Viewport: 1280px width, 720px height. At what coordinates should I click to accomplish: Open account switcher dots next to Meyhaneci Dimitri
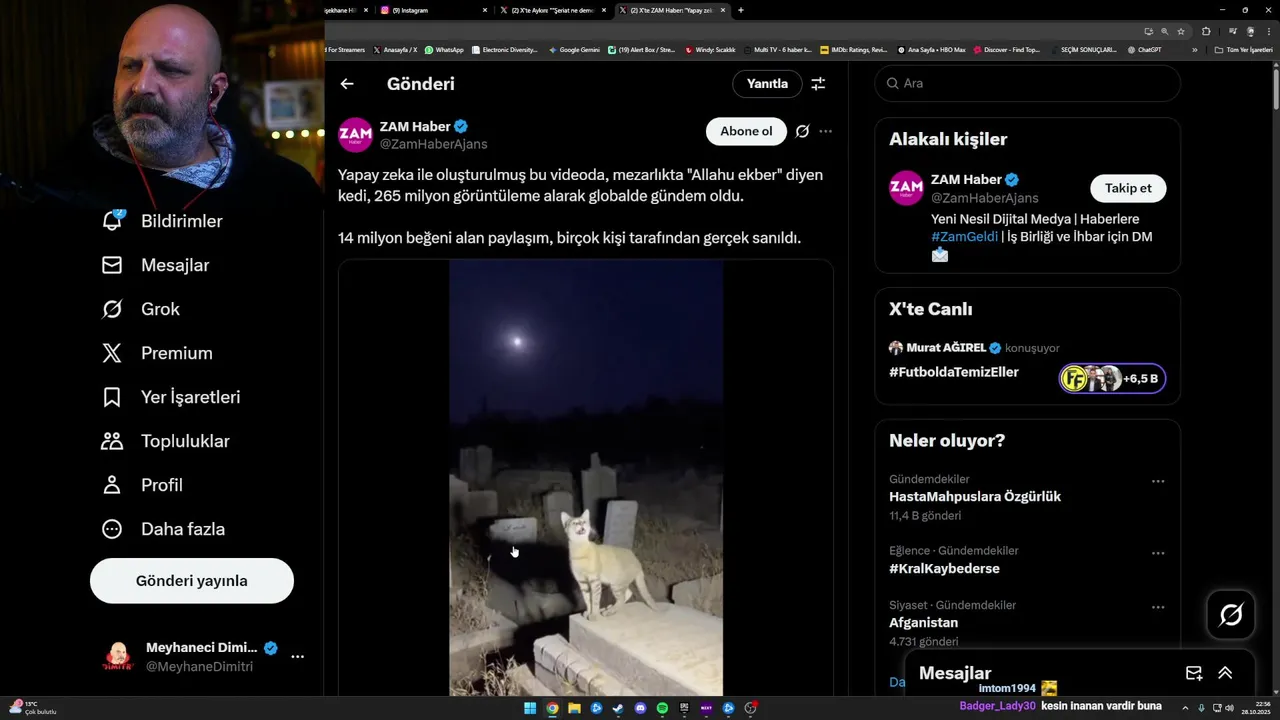point(297,657)
